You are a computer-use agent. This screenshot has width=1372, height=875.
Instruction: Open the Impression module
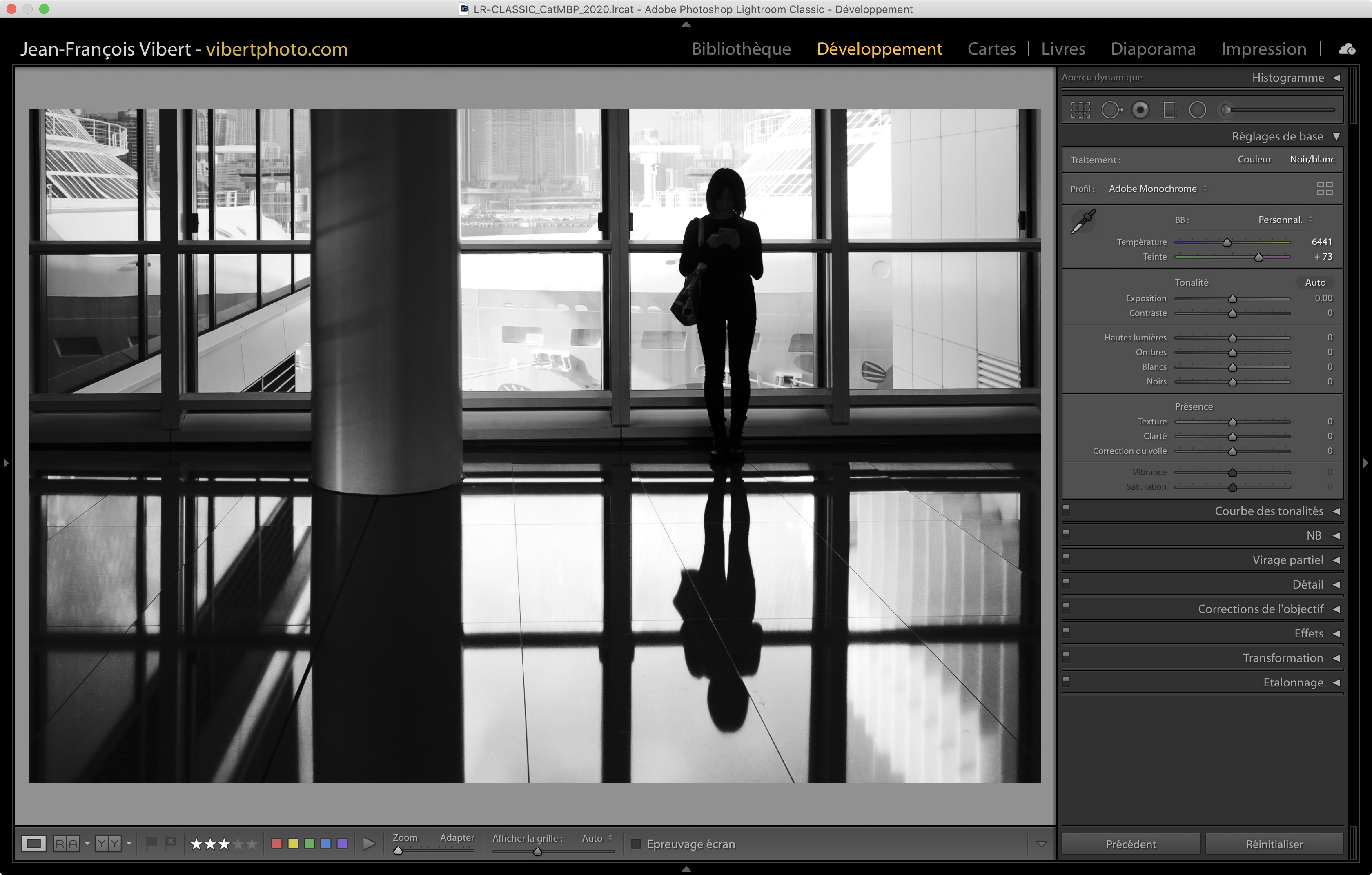tap(1263, 49)
